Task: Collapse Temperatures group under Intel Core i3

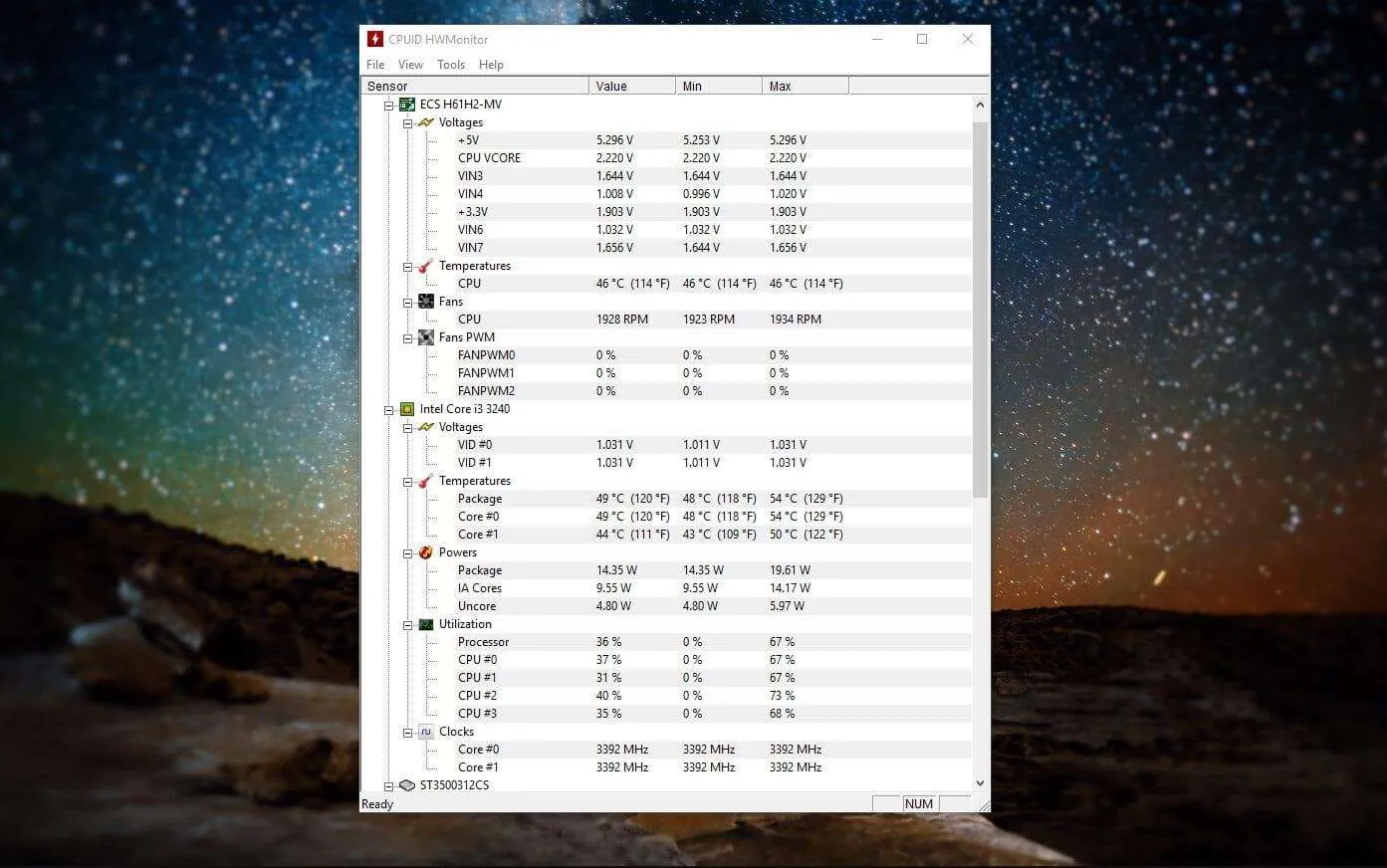Action: (x=407, y=482)
